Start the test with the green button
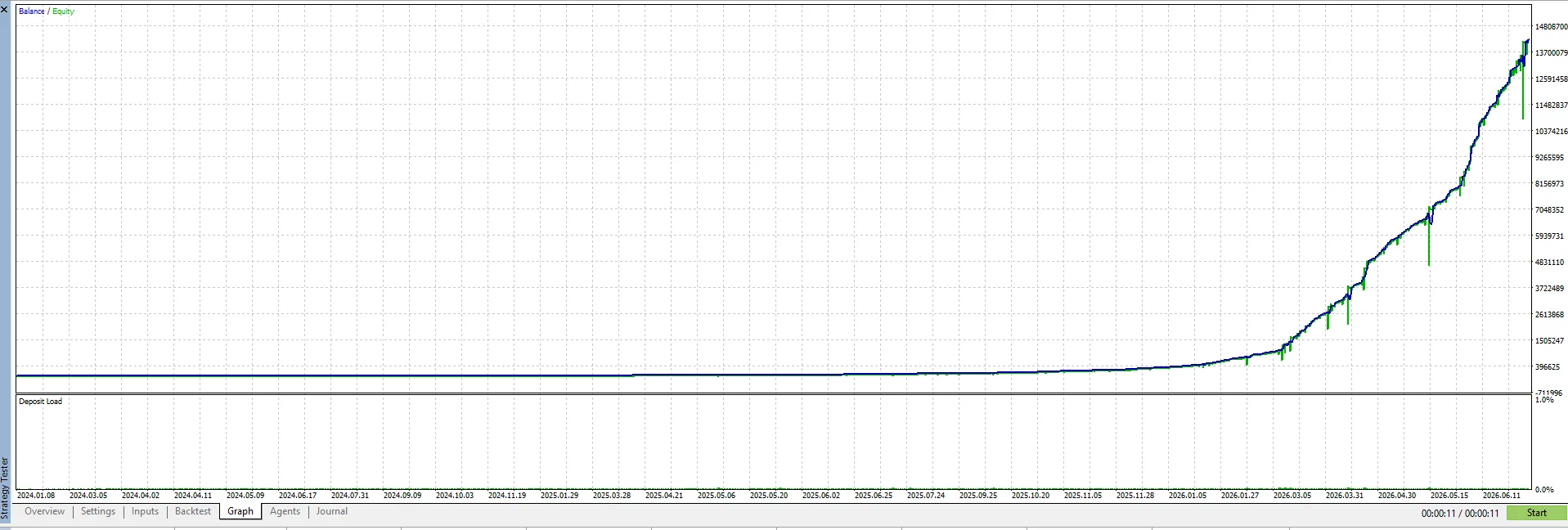Viewport: 1568px width, 530px height. click(x=1536, y=513)
